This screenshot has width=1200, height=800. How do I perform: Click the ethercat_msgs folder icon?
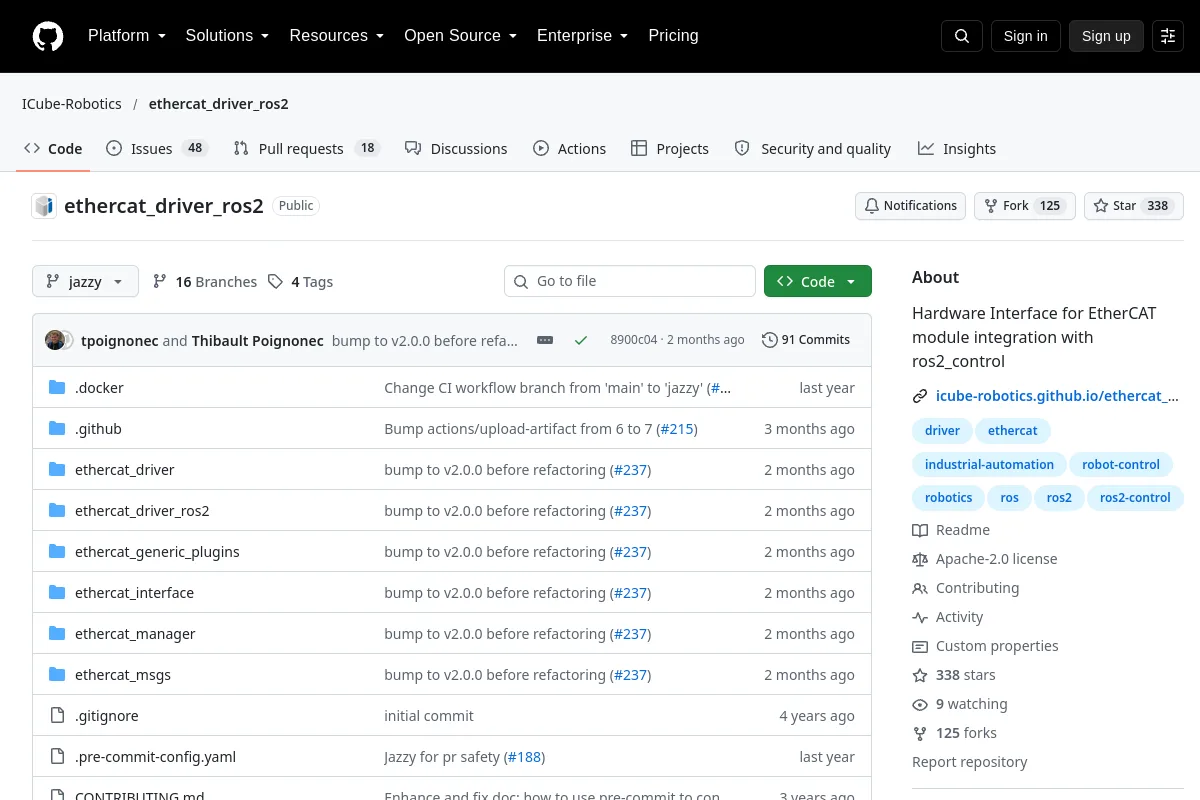57,675
